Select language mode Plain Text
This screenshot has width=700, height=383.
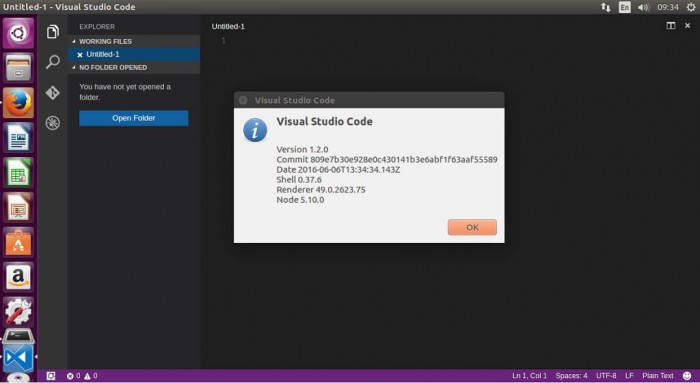click(658, 376)
